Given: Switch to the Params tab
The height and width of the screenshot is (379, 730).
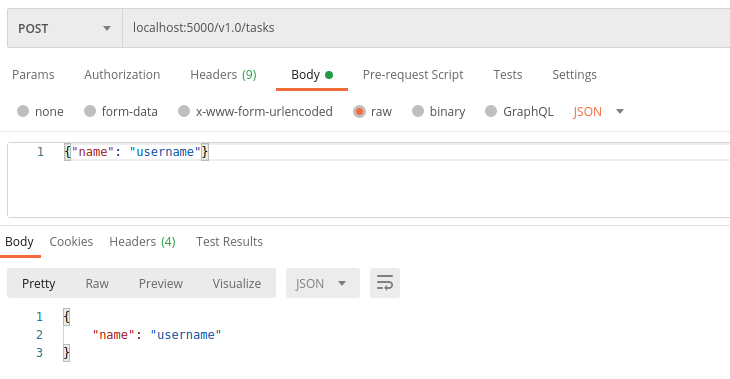Looking at the screenshot, I should (x=33, y=74).
